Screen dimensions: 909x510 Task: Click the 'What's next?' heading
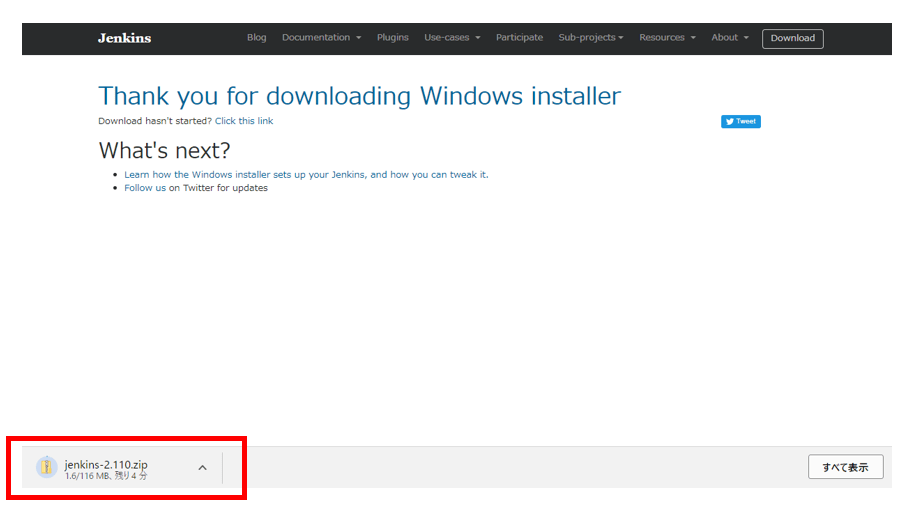(165, 151)
